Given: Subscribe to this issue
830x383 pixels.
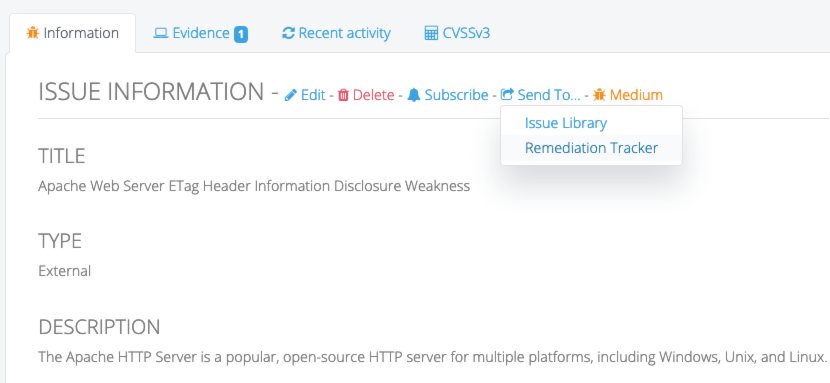Looking at the screenshot, I should click(448, 95).
